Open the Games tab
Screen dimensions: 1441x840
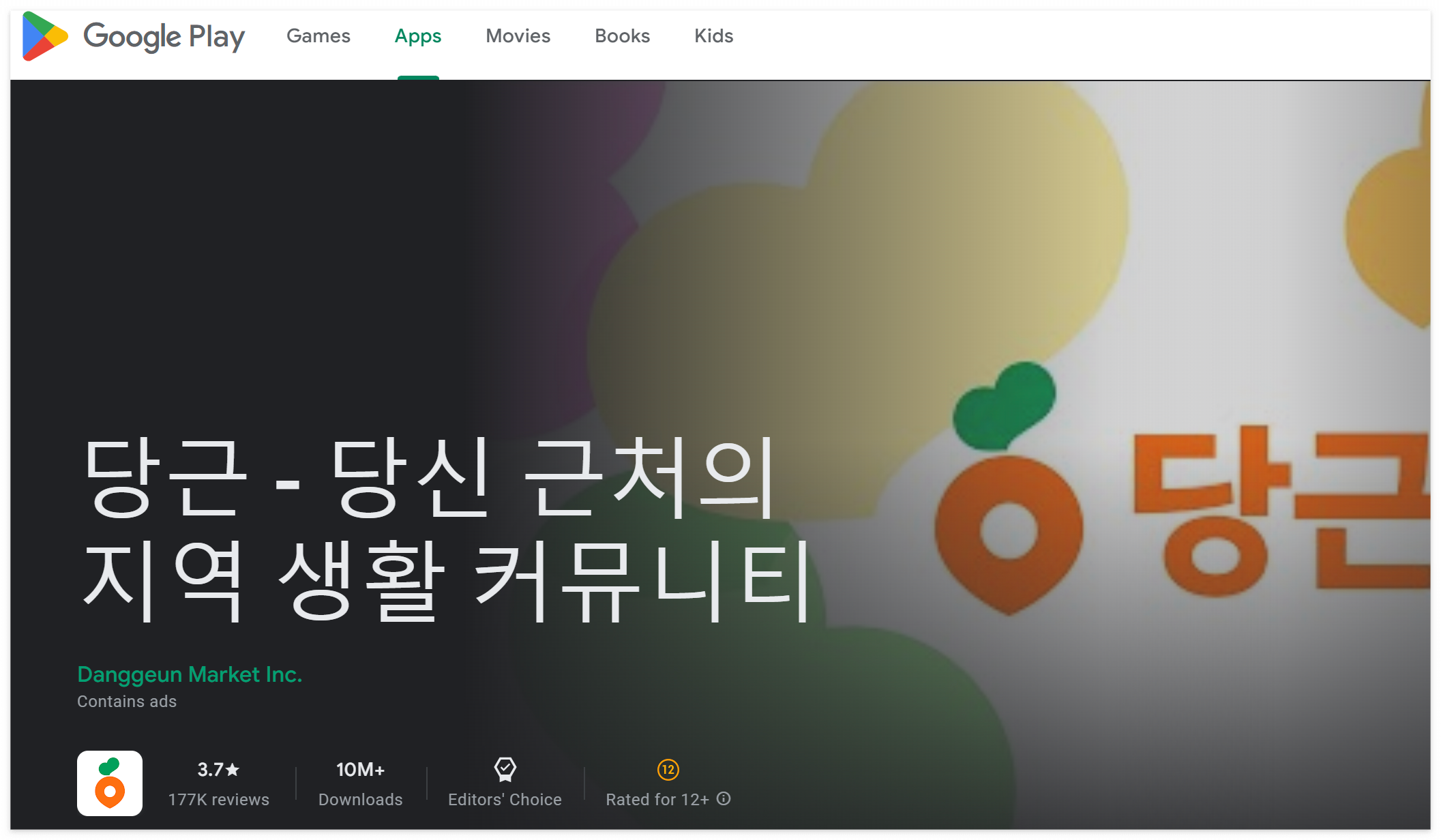coord(318,36)
